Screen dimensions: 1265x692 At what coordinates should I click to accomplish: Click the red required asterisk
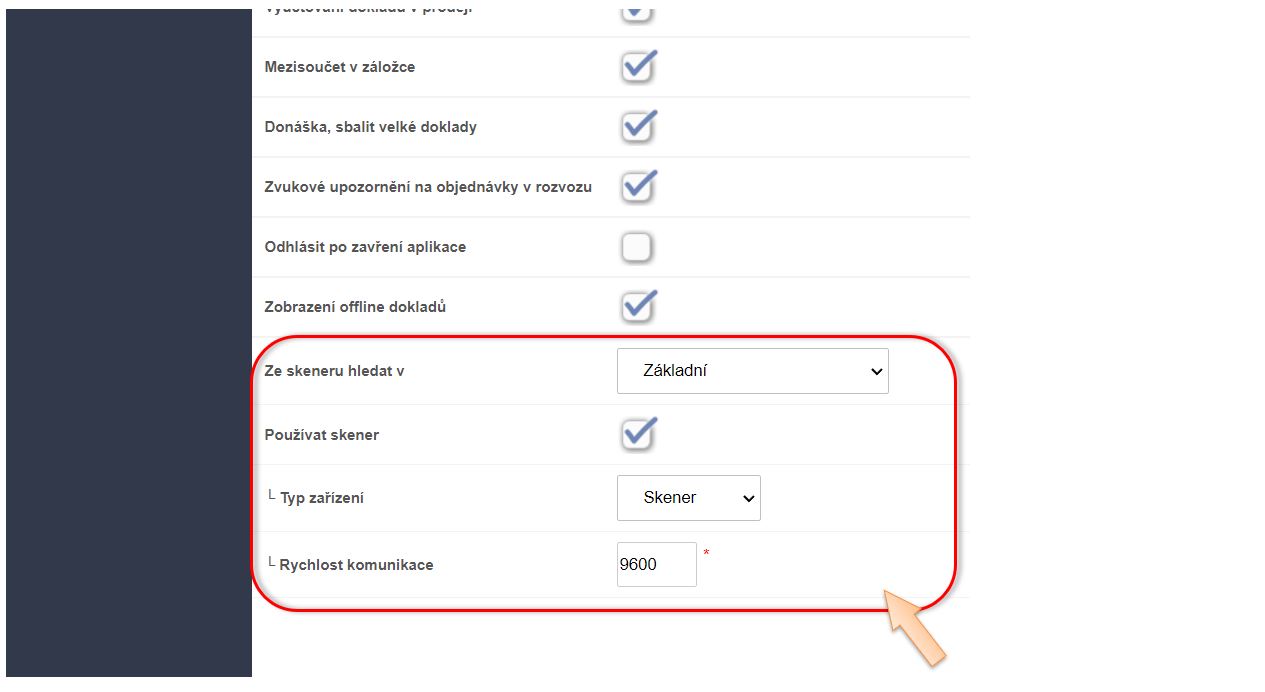click(707, 553)
